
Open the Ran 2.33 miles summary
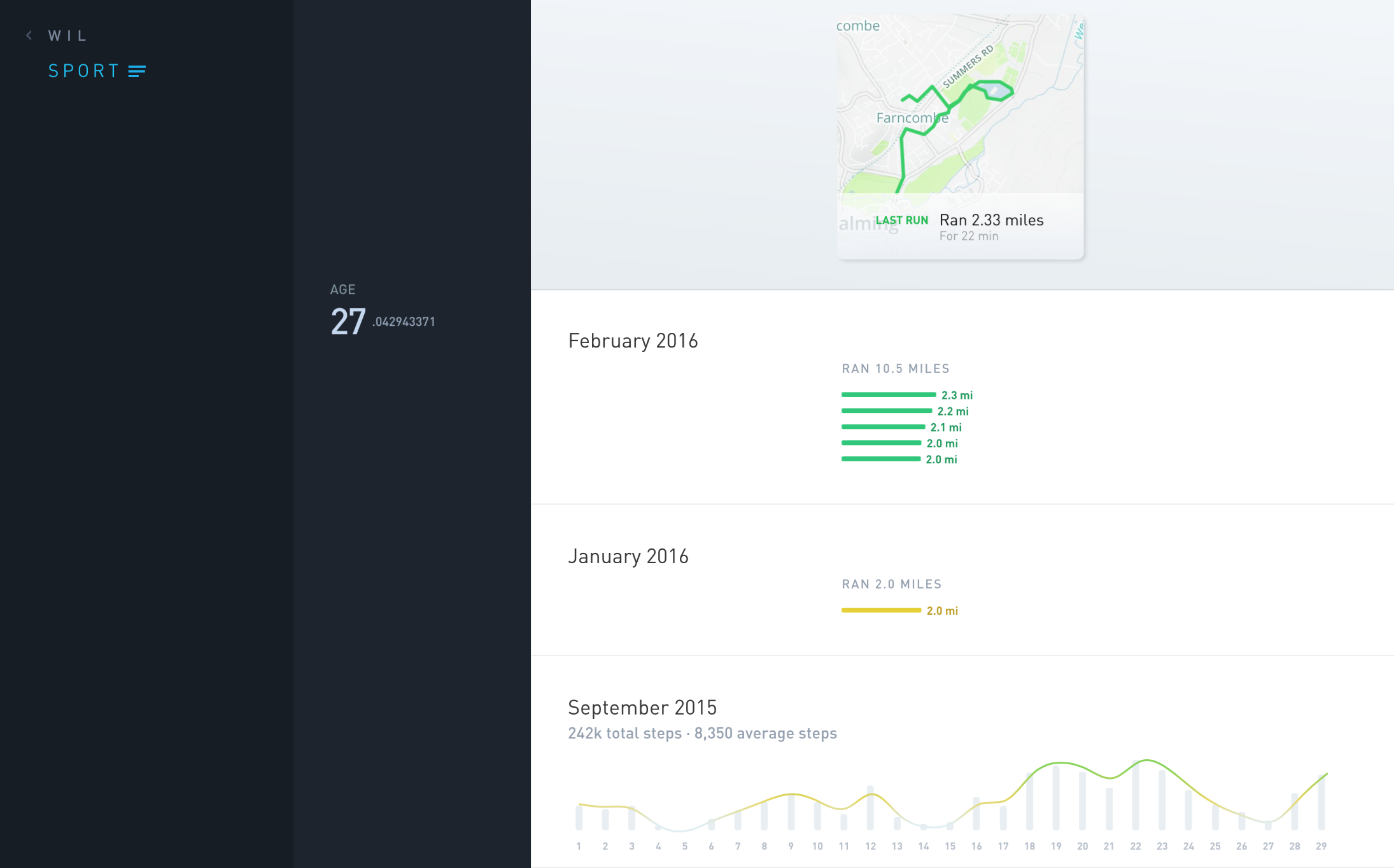[991, 220]
